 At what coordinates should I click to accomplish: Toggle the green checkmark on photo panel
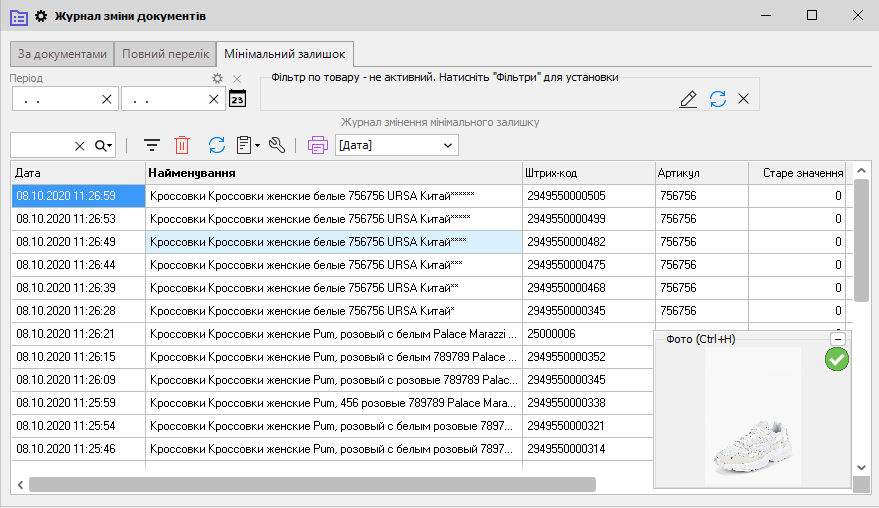coord(836,359)
